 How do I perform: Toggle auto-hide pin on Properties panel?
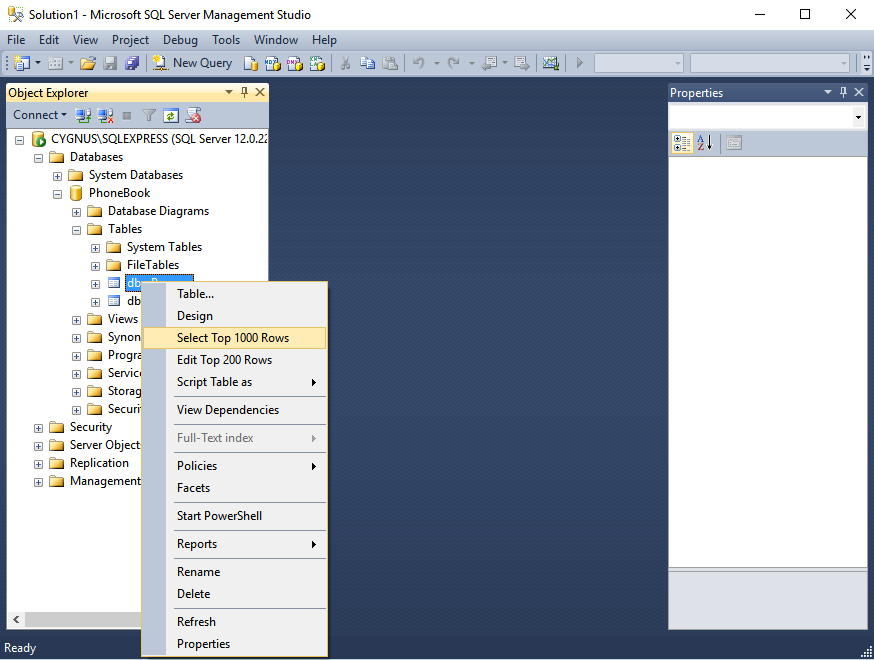843,92
